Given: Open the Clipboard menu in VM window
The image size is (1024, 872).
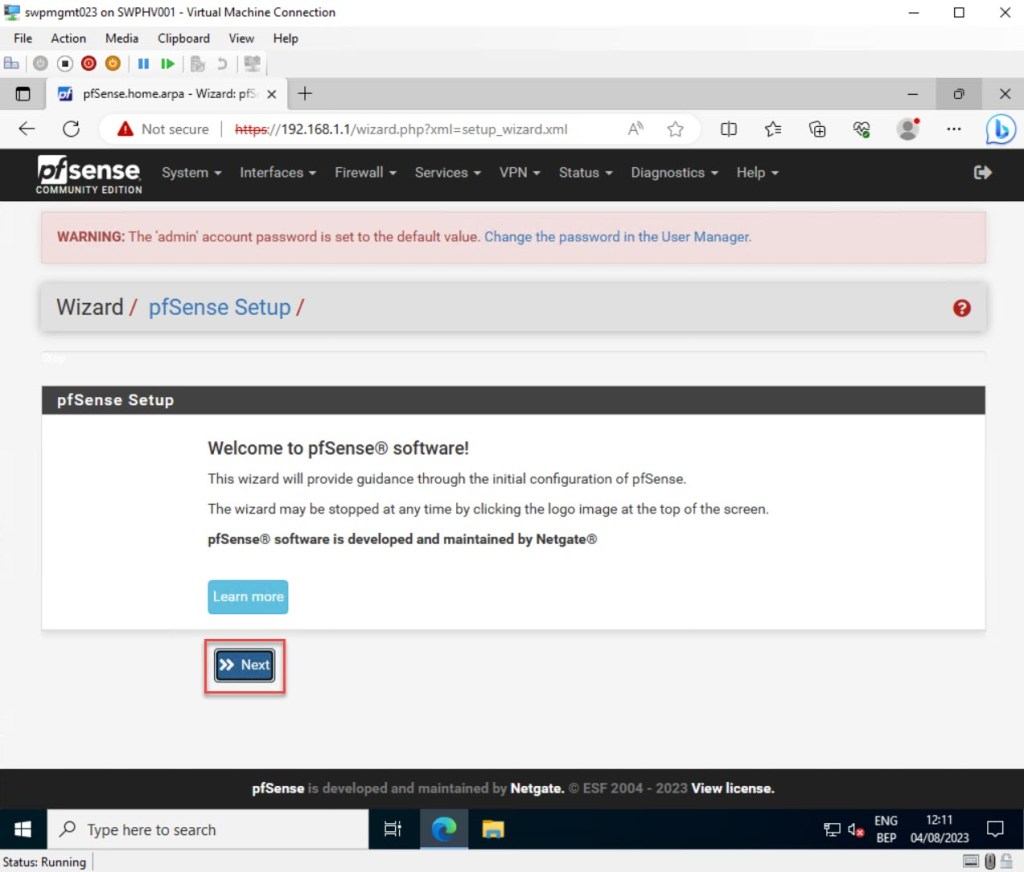Looking at the screenshot, I should pos(183,38).
